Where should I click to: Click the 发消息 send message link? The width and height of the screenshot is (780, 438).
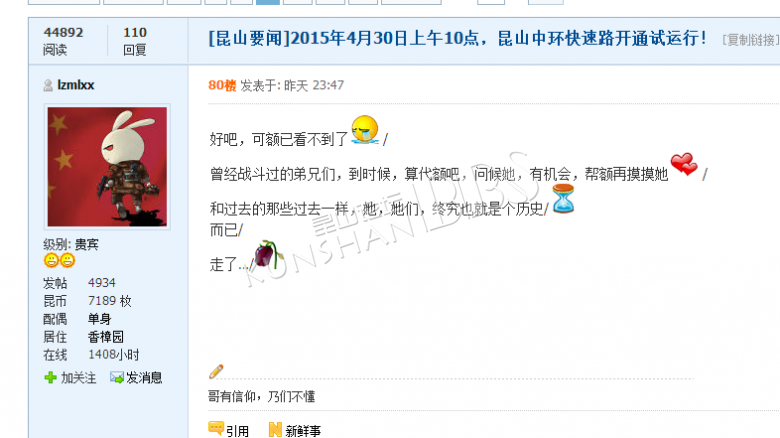pyautogui.click(x=144, y=378)
